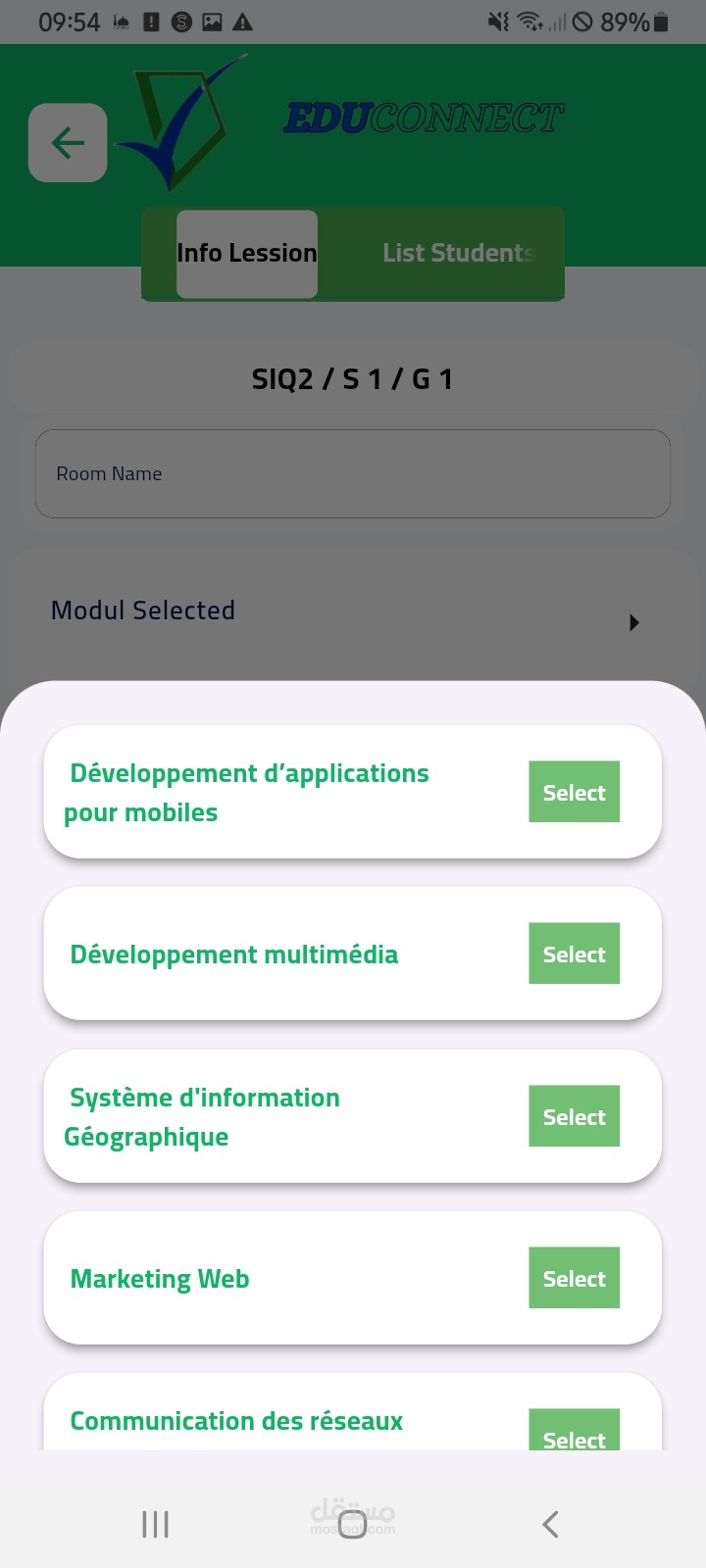Select Communication des réseaux module
706x1568 pixels.
pyautogui.click(x=574, y=1435)
